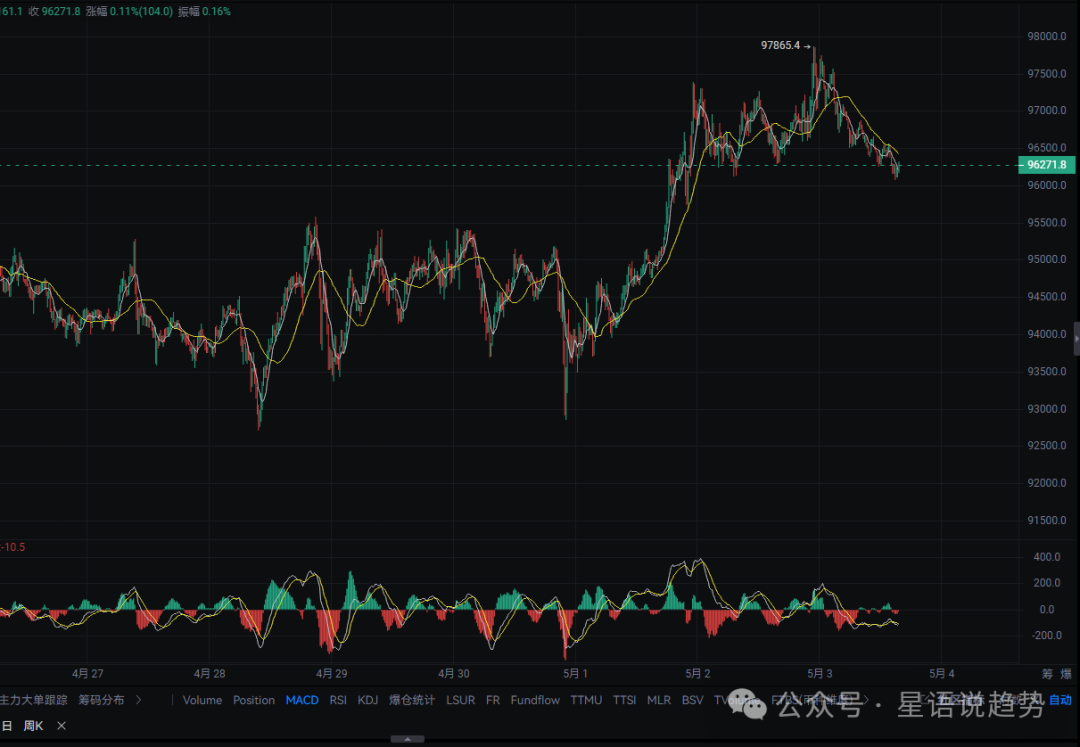This screenshot has height=747, width=1080.
Task: Click the 91500.0 price axis label
Action: (1047, 520)
